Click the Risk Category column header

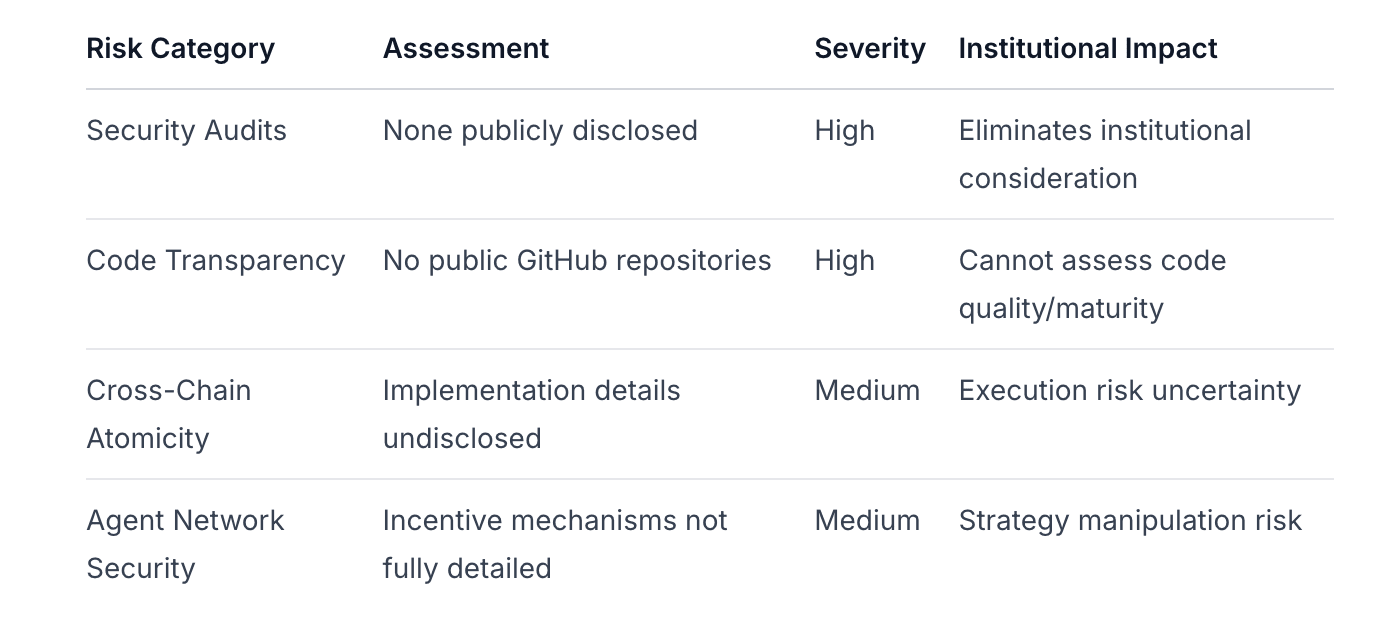pos(180,48)
